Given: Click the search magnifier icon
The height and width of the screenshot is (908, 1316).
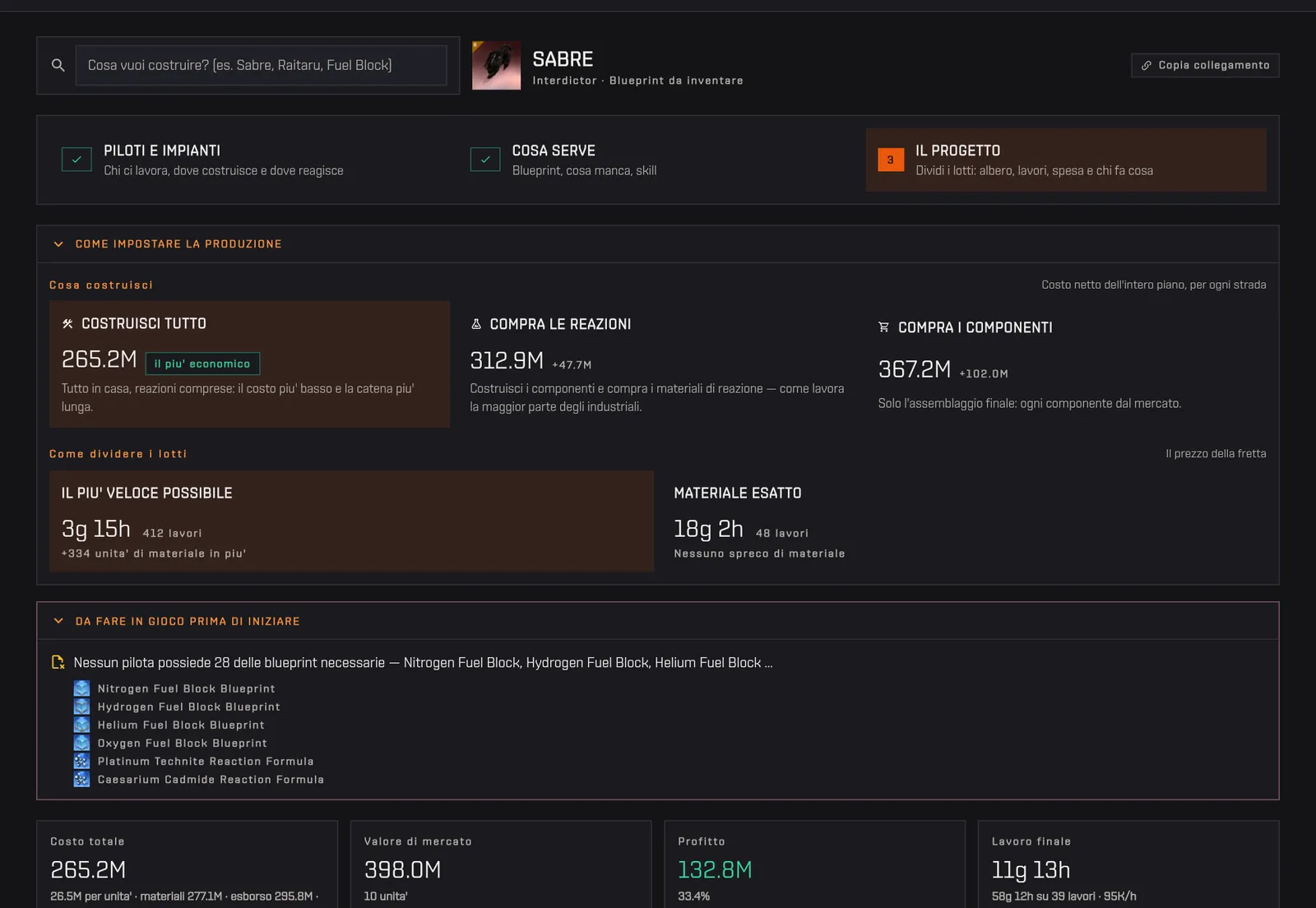Looking at the screenshot, I should click(58, 65).
